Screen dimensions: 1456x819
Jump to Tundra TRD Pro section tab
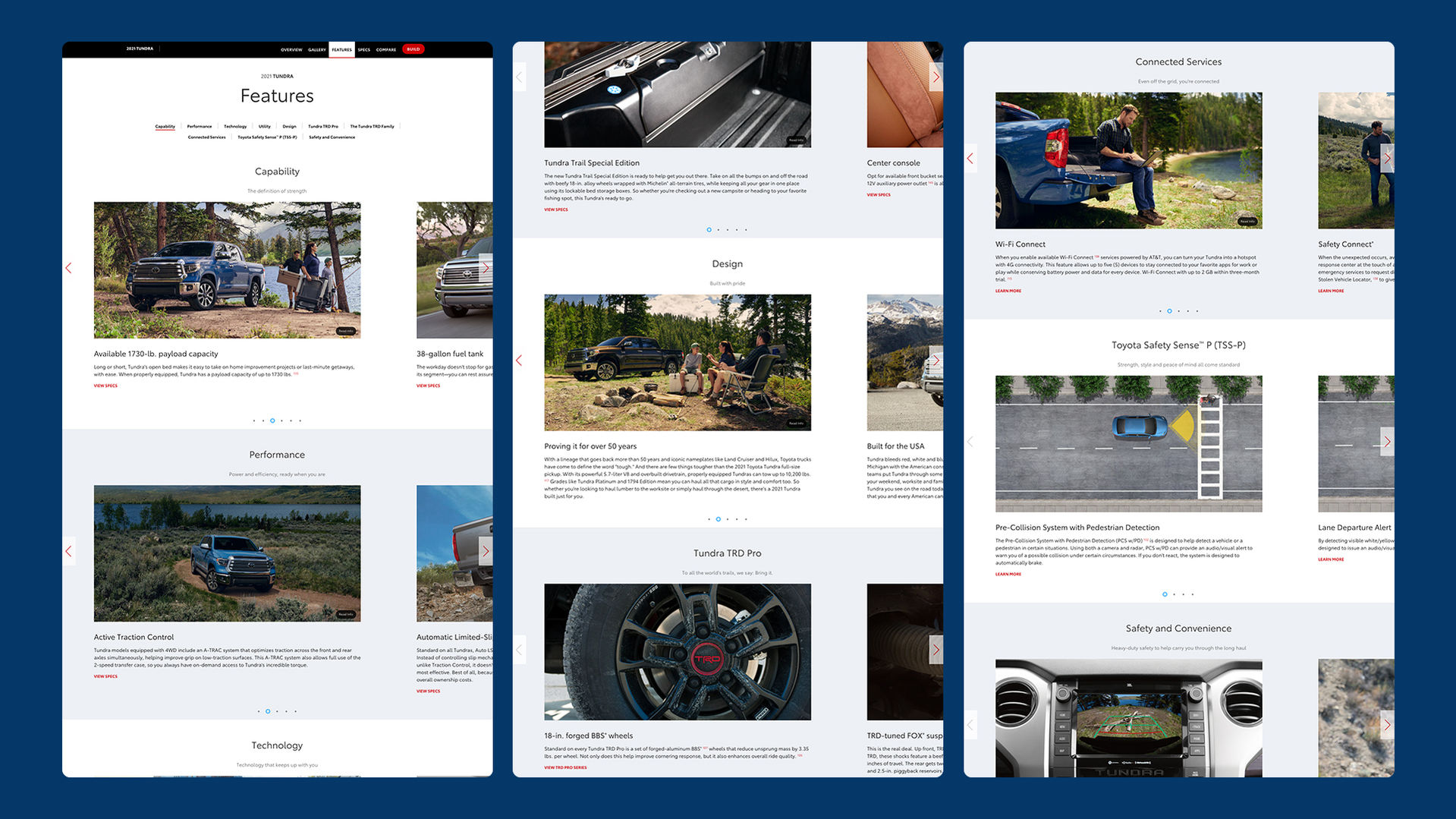tap(323, 127)
